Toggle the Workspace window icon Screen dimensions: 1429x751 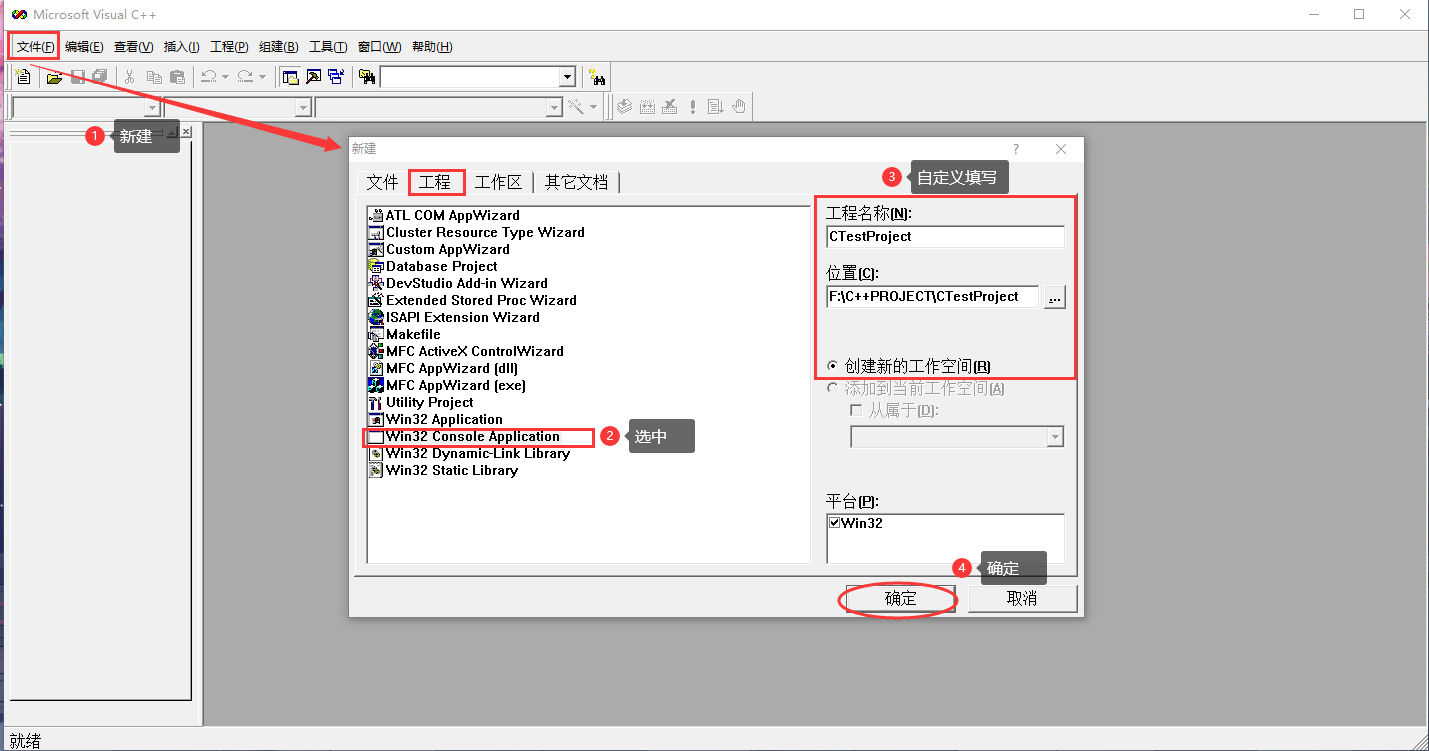pos(290,77)
